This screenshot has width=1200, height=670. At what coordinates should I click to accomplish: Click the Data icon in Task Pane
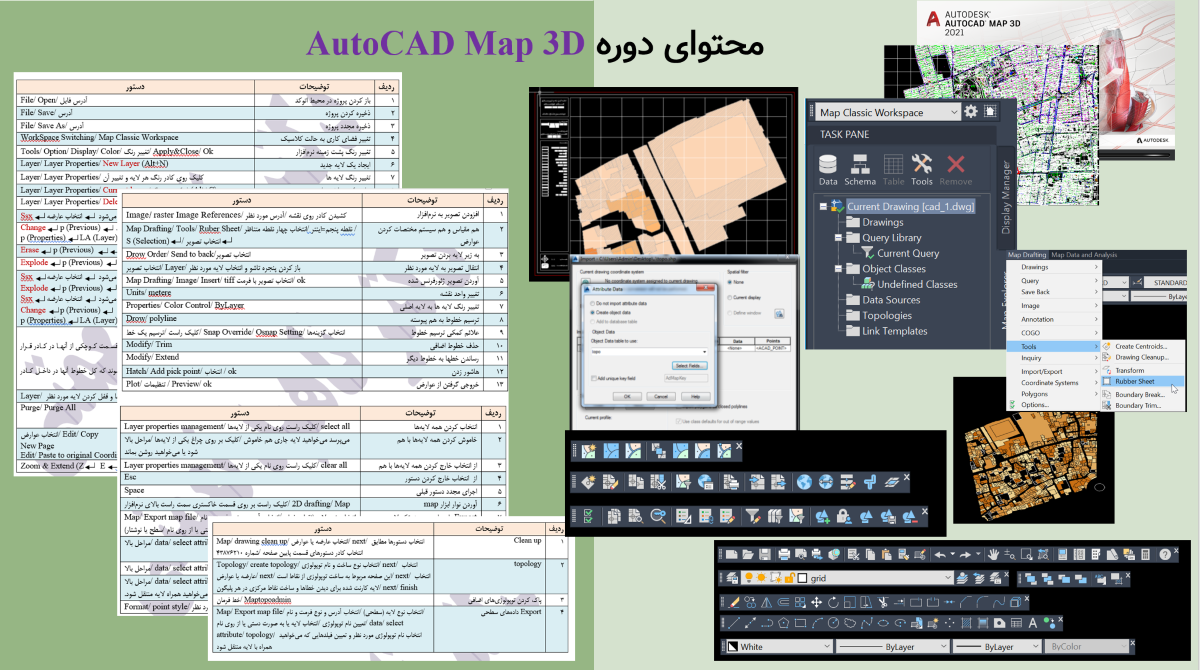pyautogui.click(x=828, y=168)
